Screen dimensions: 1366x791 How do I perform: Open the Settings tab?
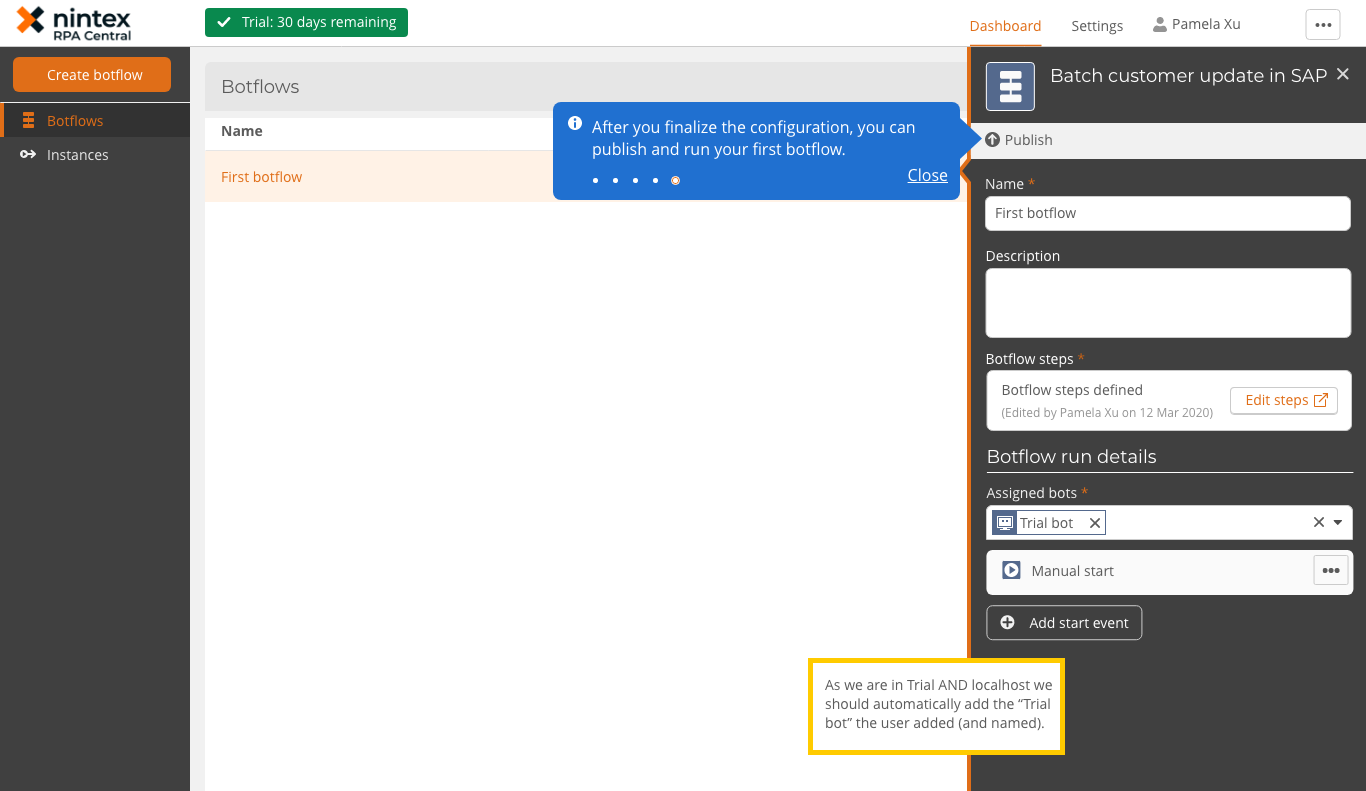point(1097,26)
